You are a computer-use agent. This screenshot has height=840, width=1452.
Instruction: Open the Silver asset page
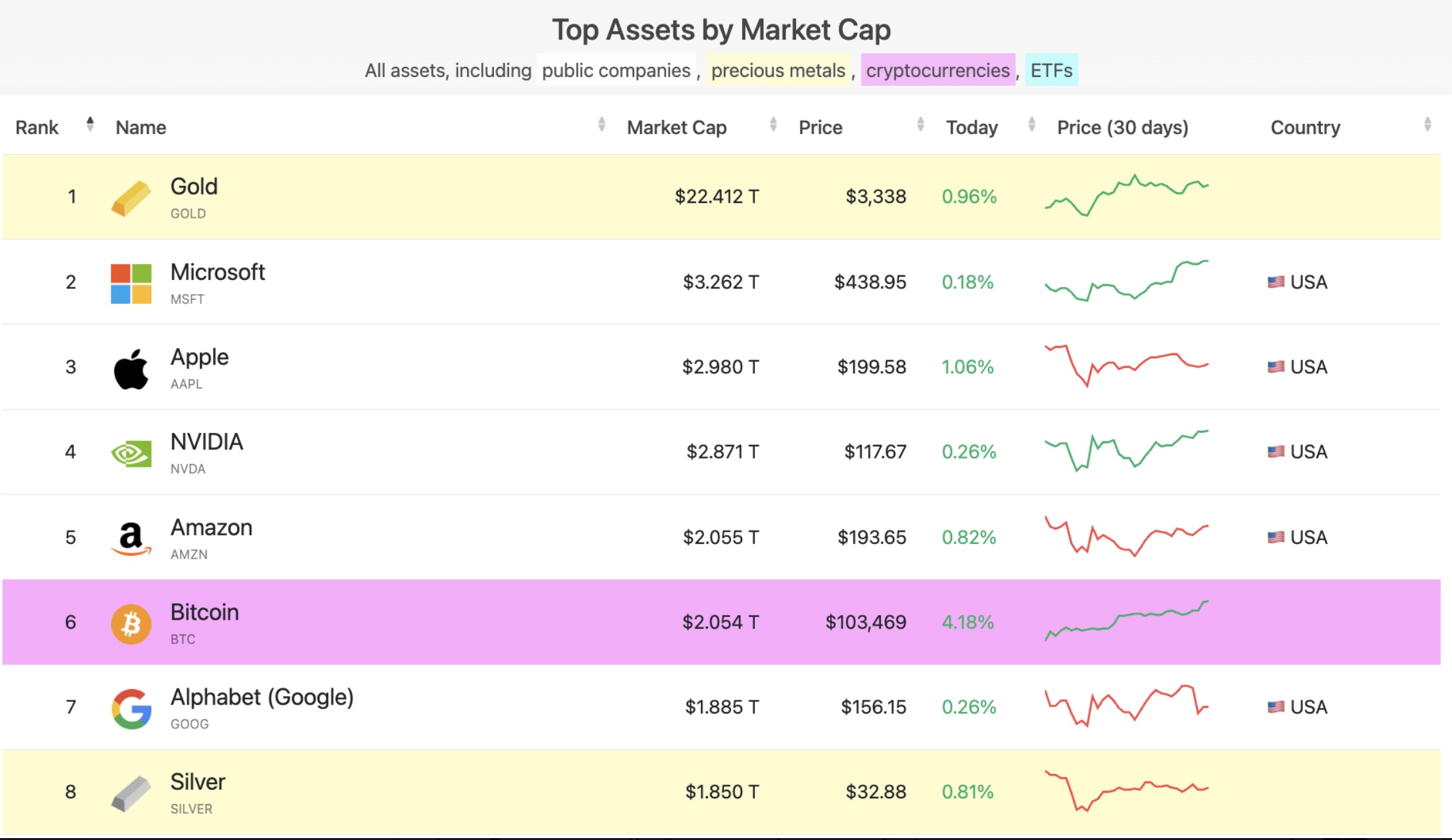coord(198,782)
